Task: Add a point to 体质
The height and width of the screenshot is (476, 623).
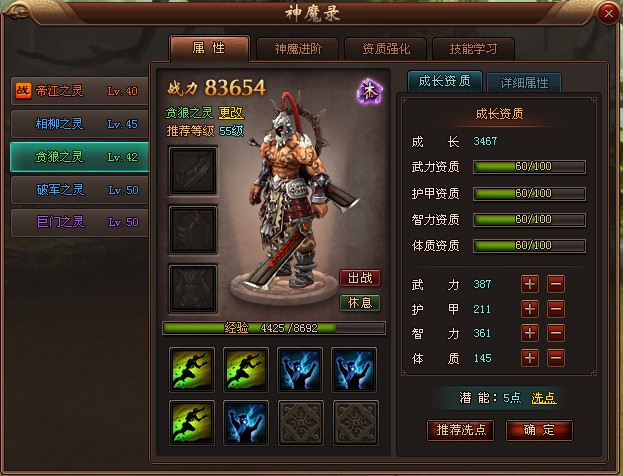Action: pos(530,358)
